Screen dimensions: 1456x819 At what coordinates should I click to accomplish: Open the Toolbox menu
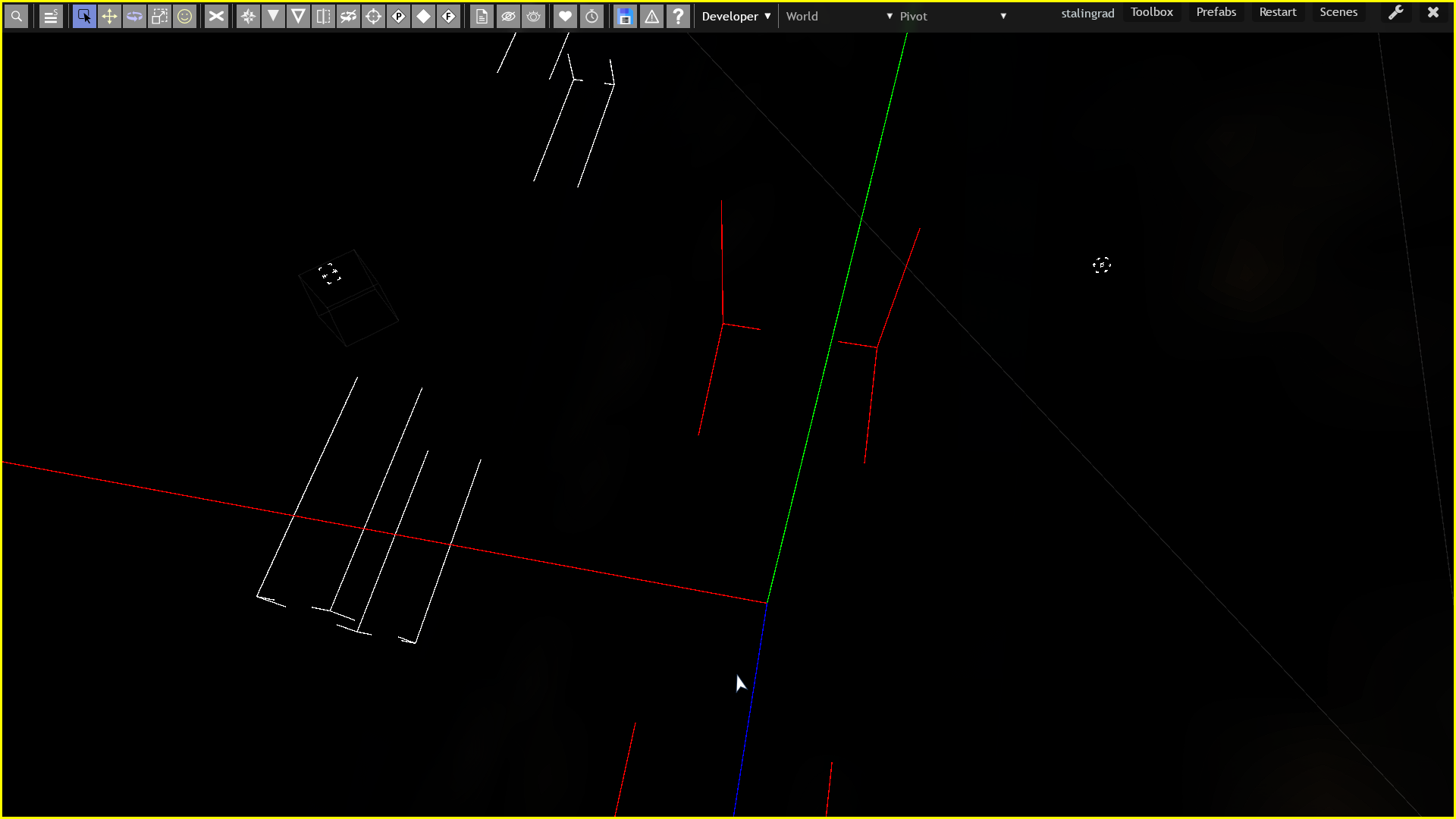point(1151,12)
